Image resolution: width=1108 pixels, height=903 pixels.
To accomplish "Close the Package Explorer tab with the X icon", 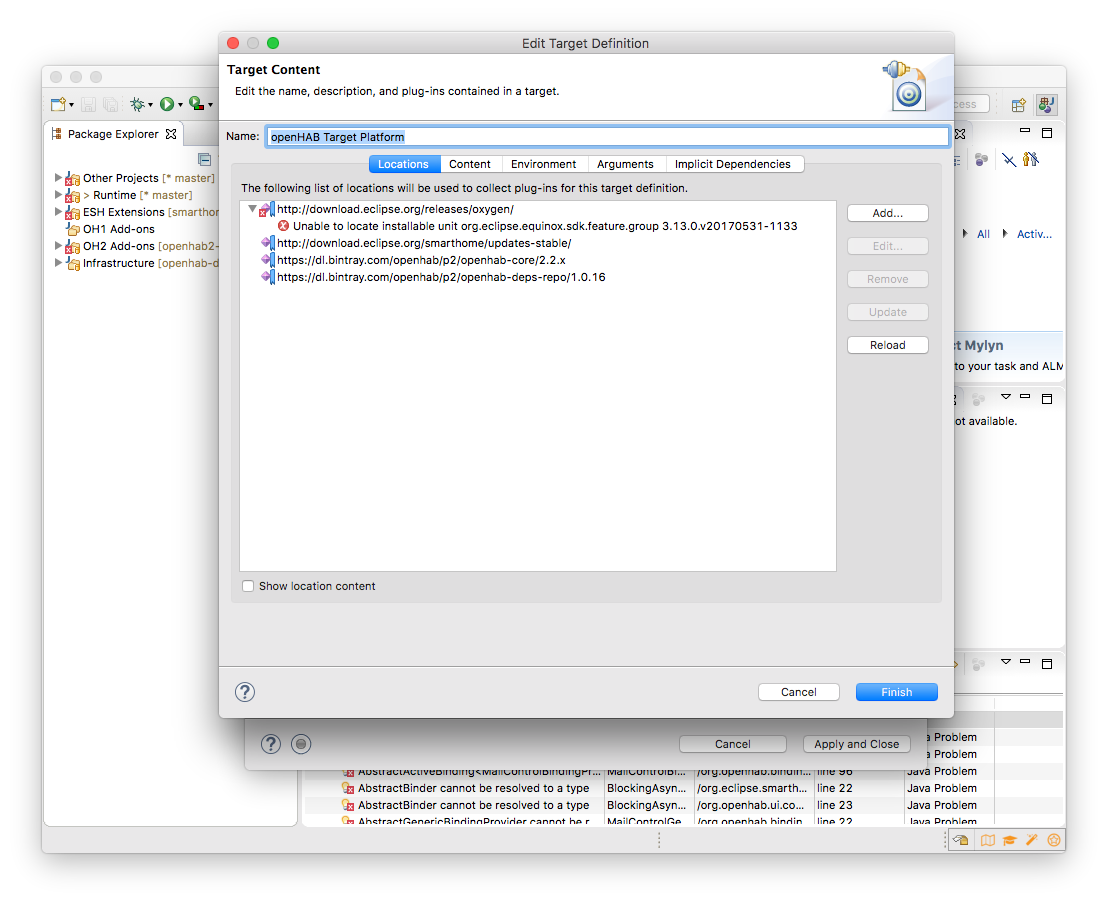I will pyautogui.click(x=171, y=134).
